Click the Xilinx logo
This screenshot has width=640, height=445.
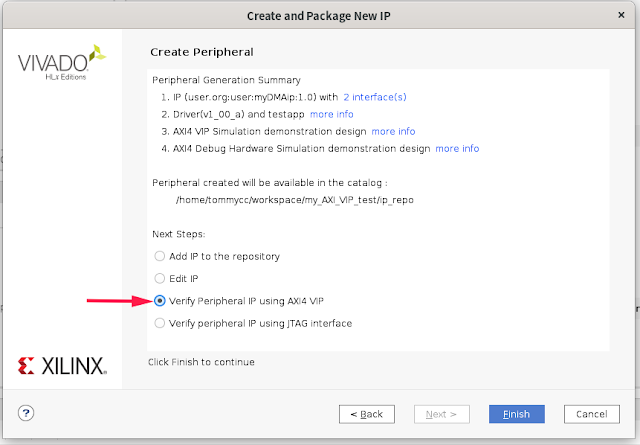[x=61, y=365]
